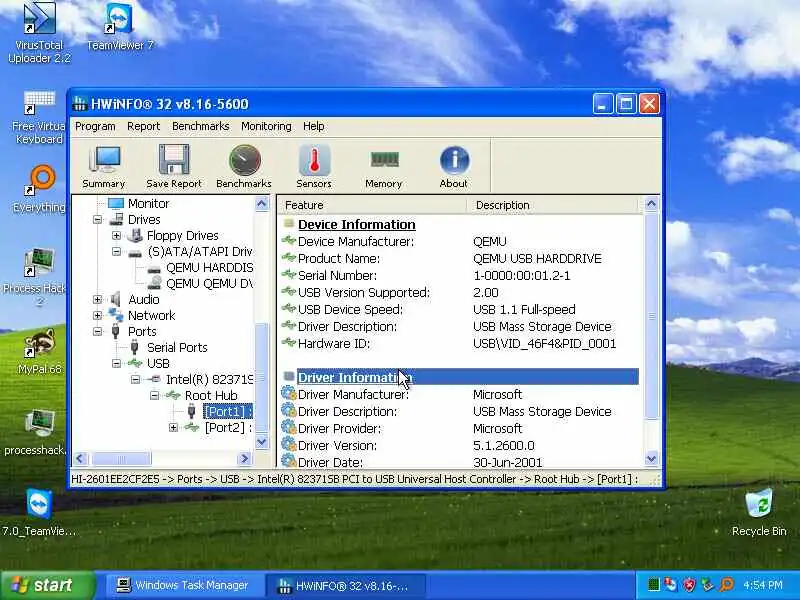Screen dimensions: 800x600
Task: Select the Hardware ID row
Action: [x=459, y=343]
